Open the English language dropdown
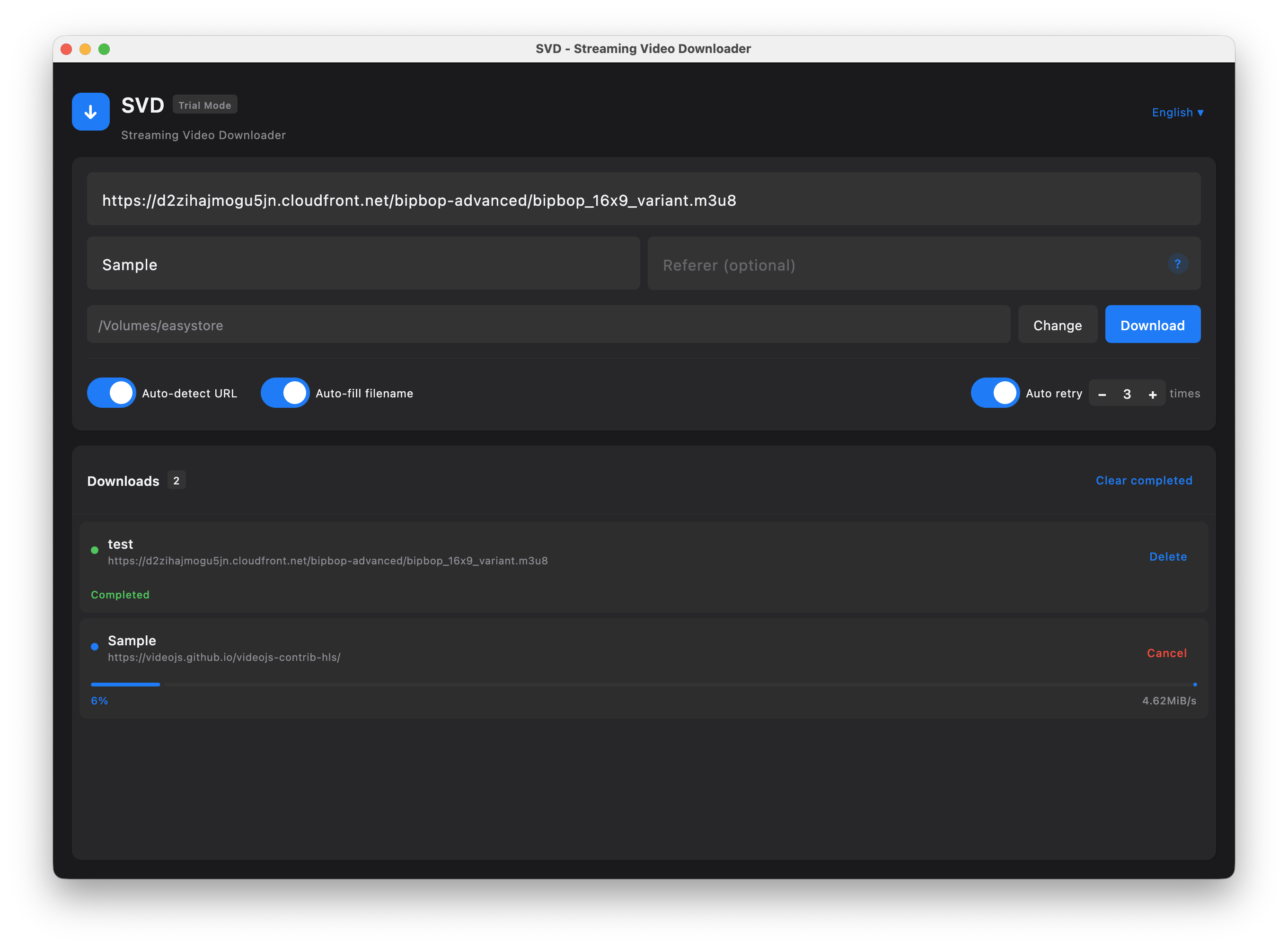 [x=1177, y=113]
